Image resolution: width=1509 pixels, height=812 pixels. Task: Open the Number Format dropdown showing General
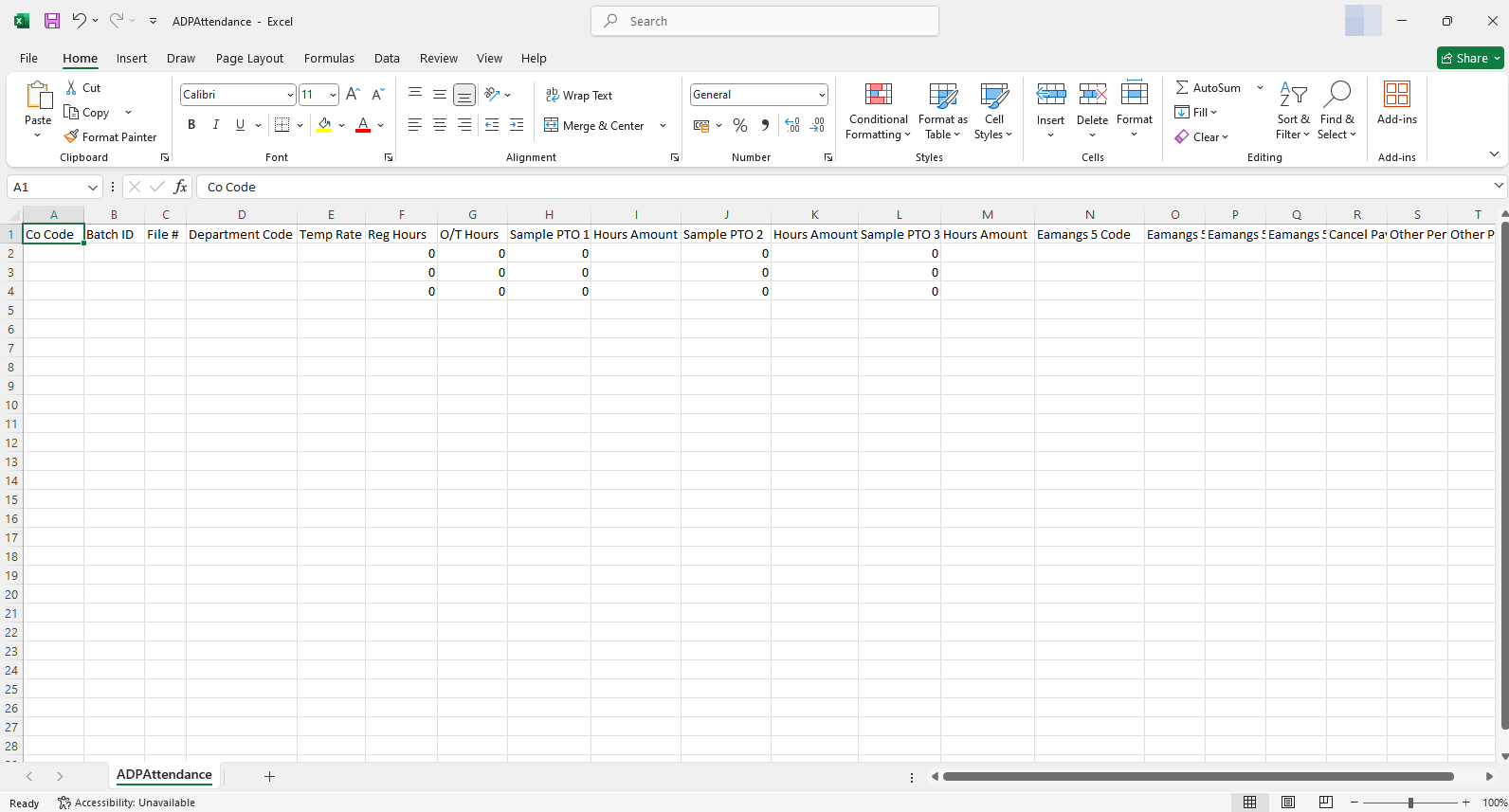click(821, 95)
